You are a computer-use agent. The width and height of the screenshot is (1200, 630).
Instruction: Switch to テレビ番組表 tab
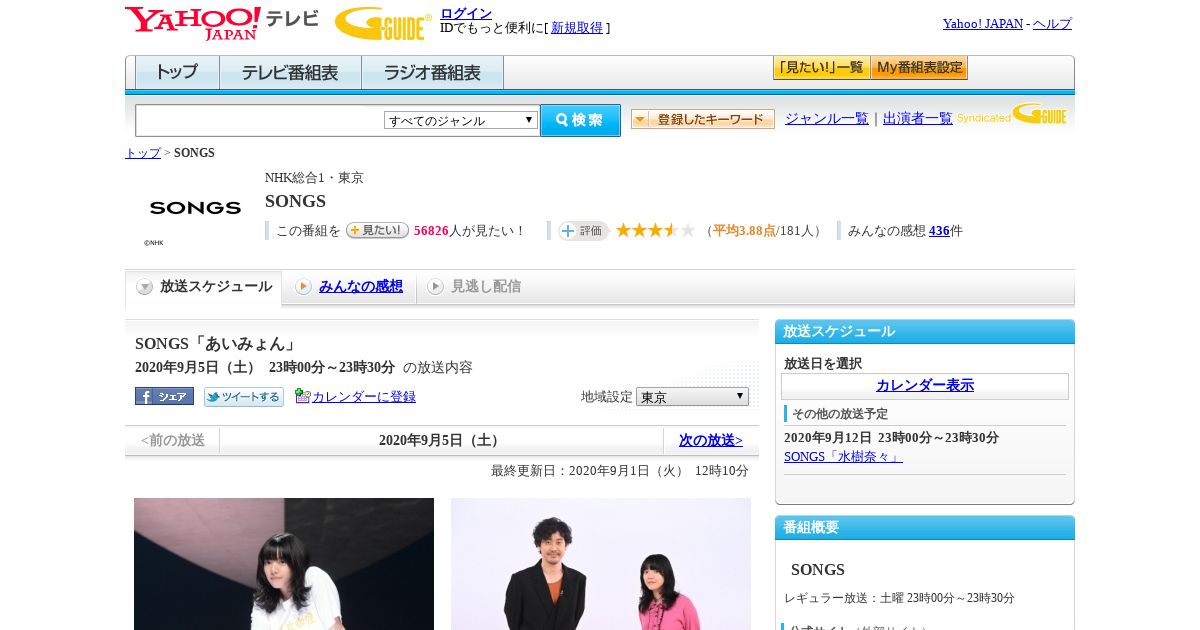(x=291, y=73)
